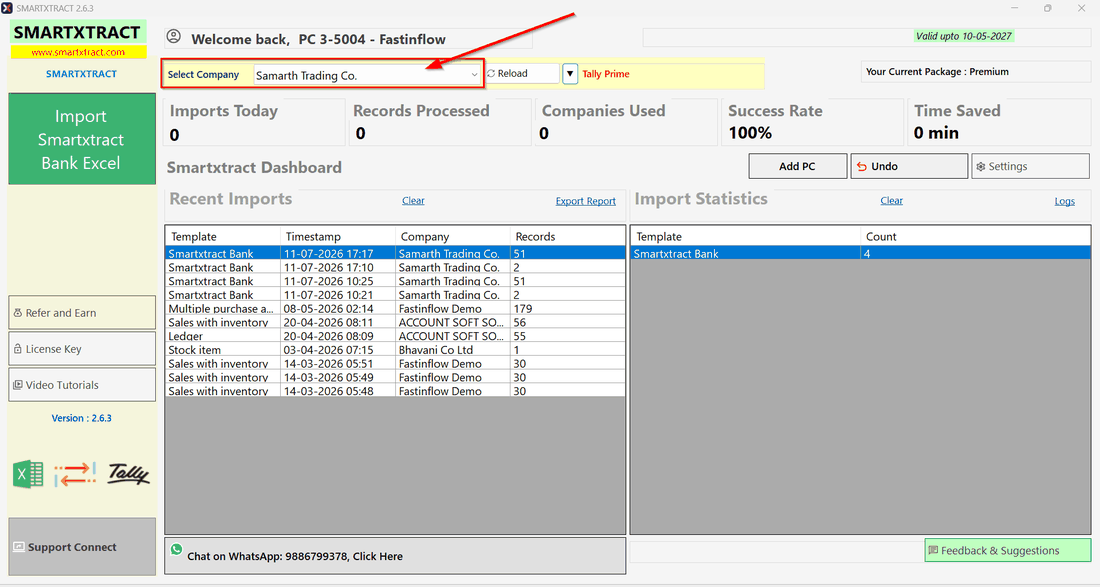The image size is (1100, 587).
Task: Click the Tally logo in sidebar
Action: coord(128,474)
